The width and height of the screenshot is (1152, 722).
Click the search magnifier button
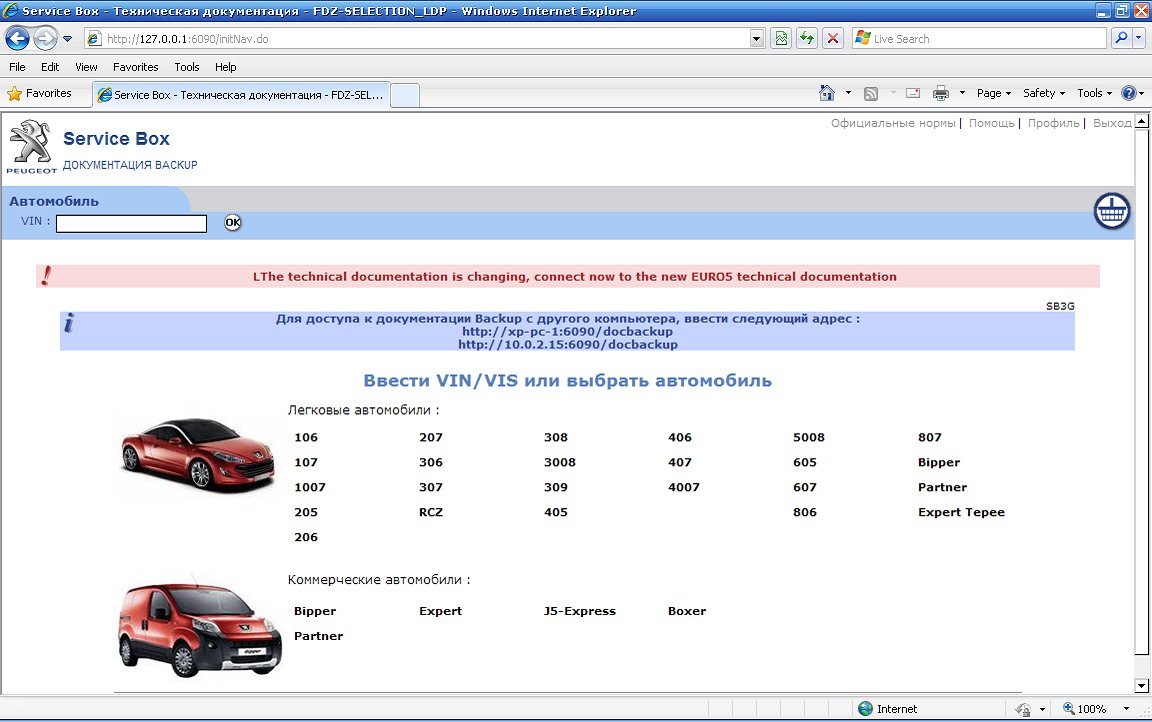[x=1120, y=38]
